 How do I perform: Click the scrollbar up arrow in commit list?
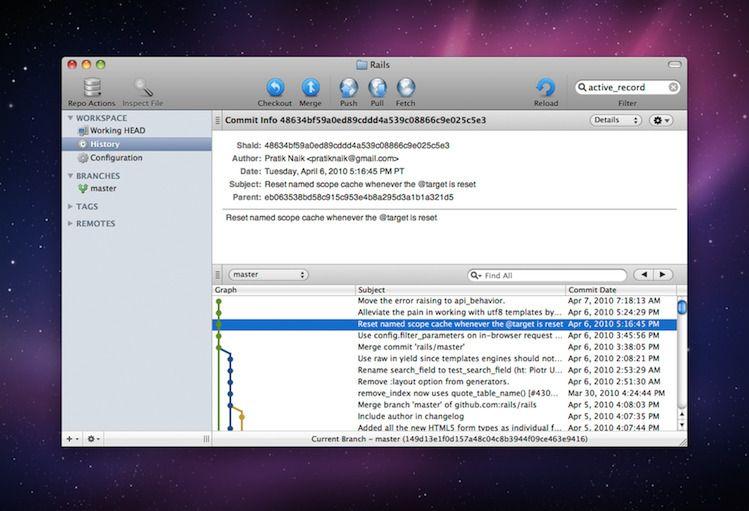tap(682, 415)
